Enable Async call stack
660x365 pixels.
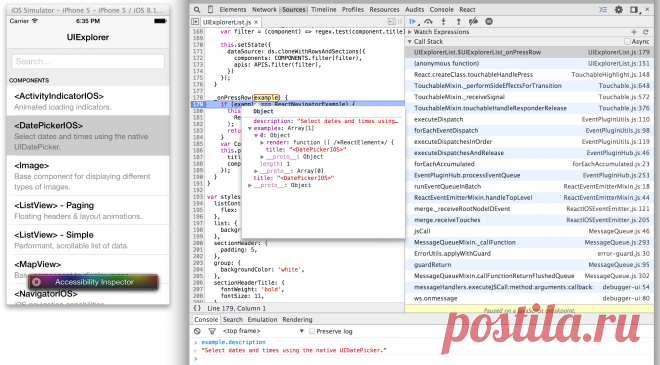(x=627, y=42)
